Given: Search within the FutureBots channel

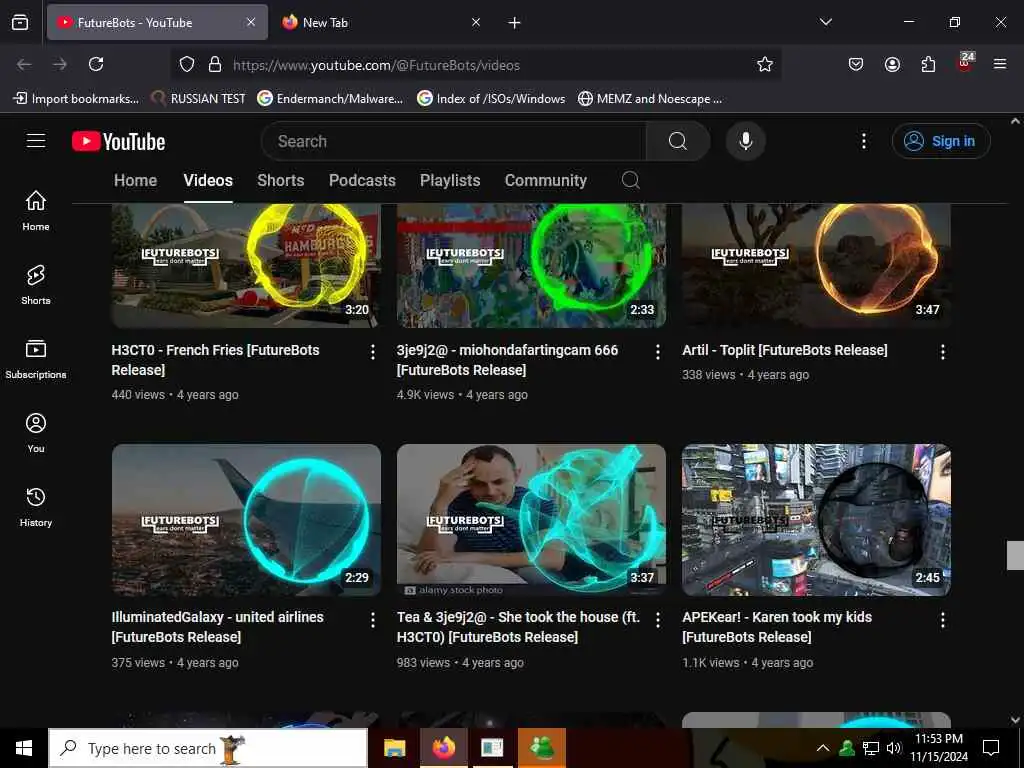Looking at the screenshot, I should point(630,180).
